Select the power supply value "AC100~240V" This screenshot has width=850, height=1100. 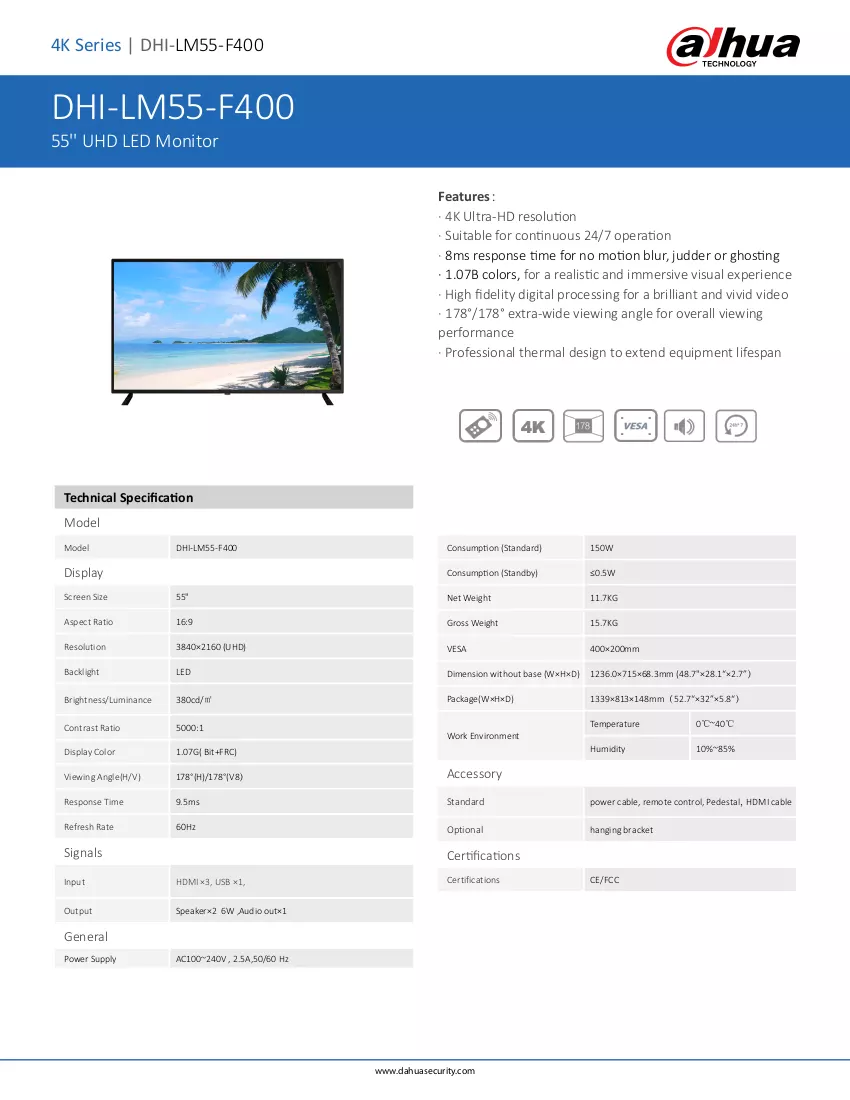[x=201, y=959]
